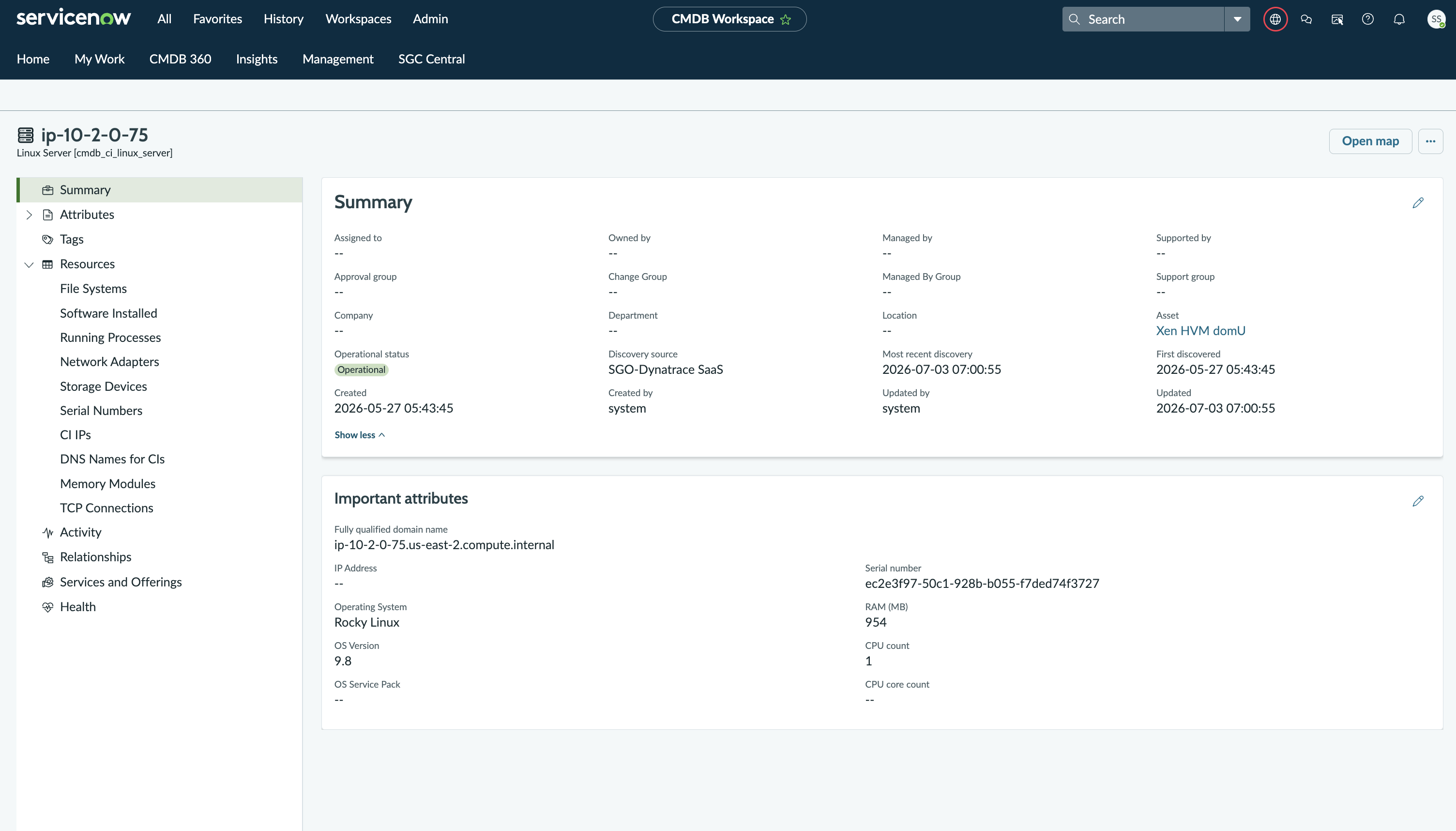Click the serial number ec2e3f97-50c1-928b-b055-f7ded74f3727
Viewport: 1456px width, 831px height.
[x=982, y=584]
